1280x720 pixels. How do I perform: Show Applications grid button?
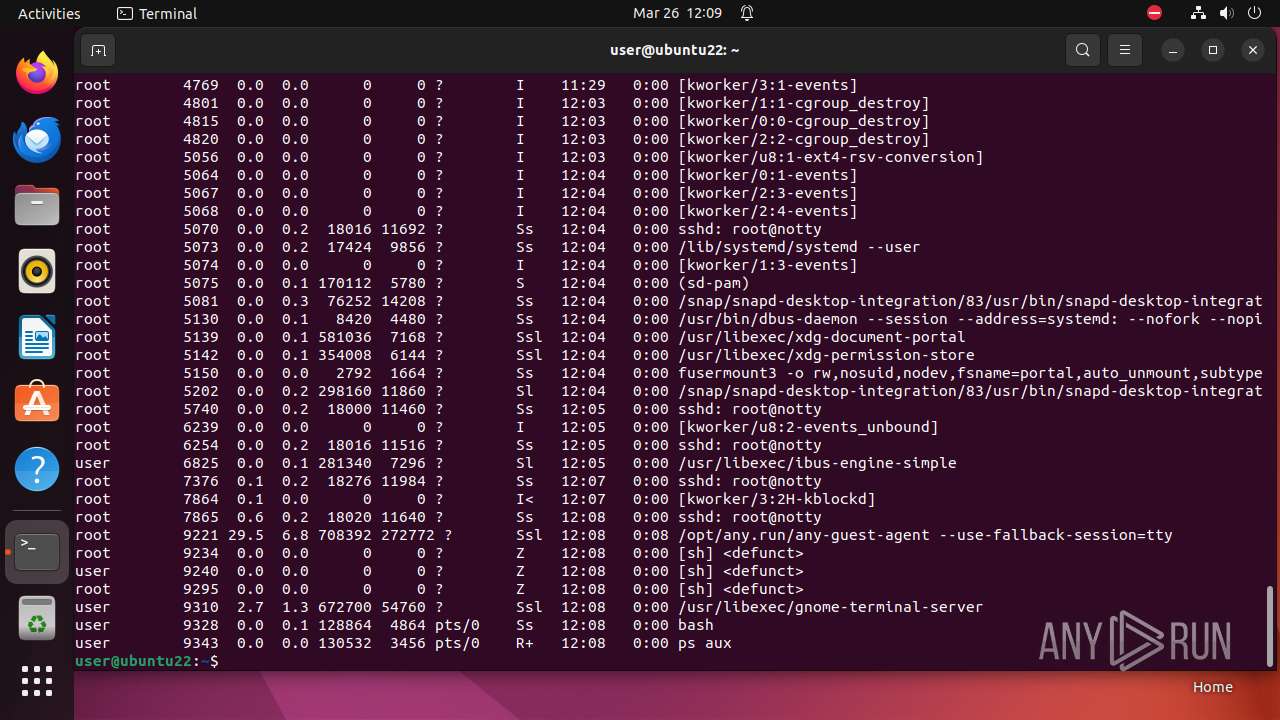point(37,681)
